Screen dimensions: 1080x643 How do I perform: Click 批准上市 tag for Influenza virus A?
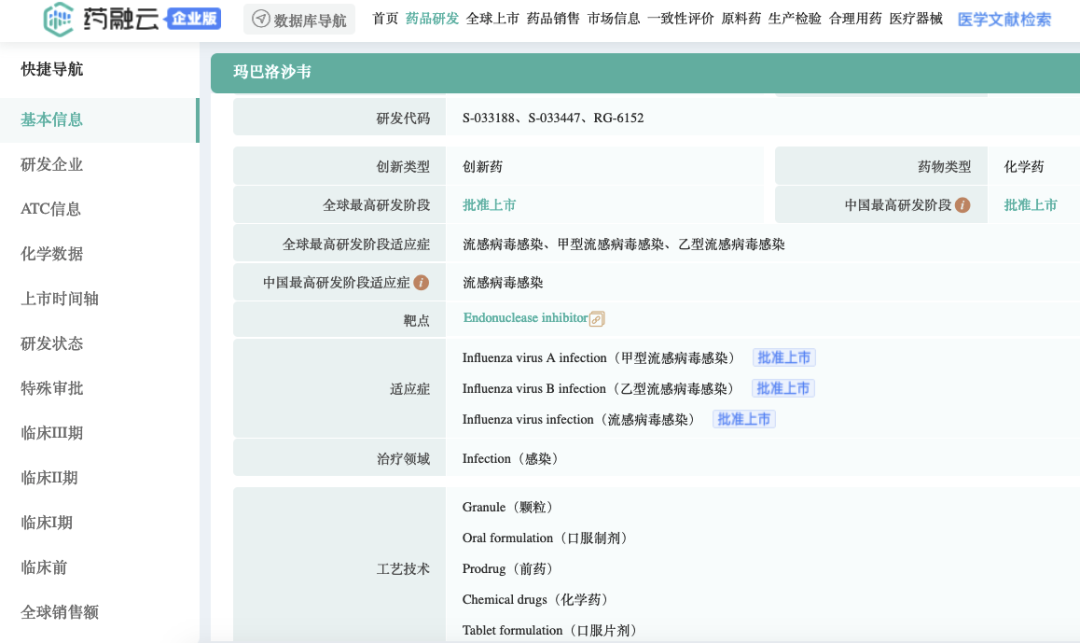pyautogui.click(x=785, y=358)
